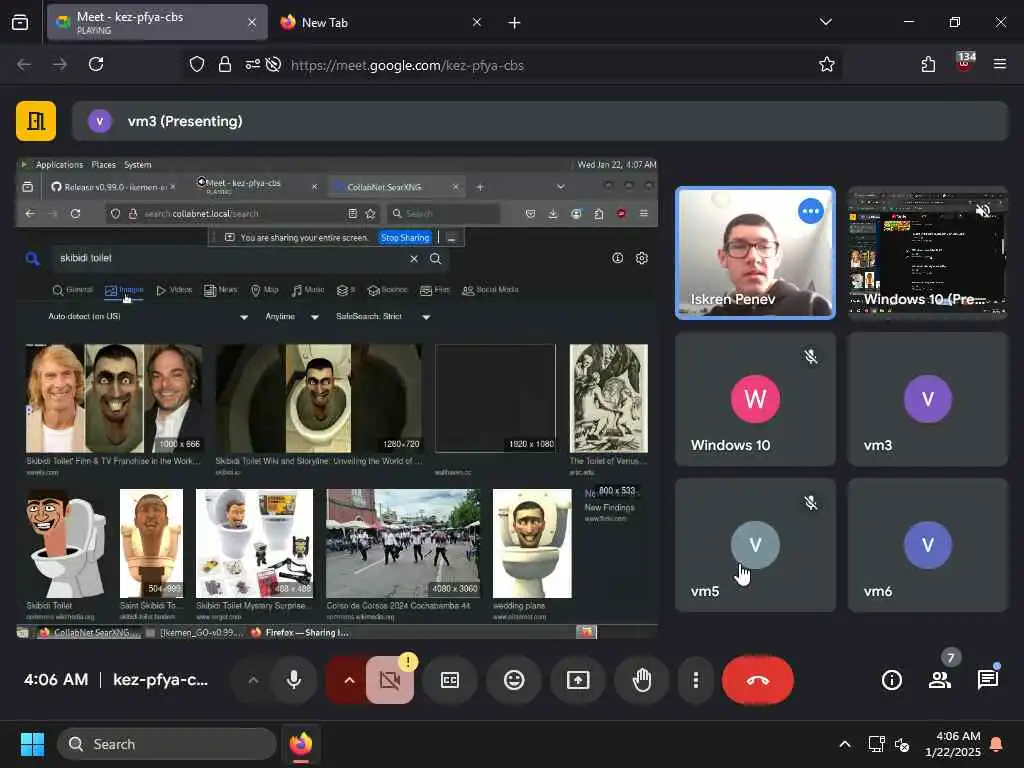Select the vm5 participant tile
This screenshot has width=1024, height=768.
[755, 545]
